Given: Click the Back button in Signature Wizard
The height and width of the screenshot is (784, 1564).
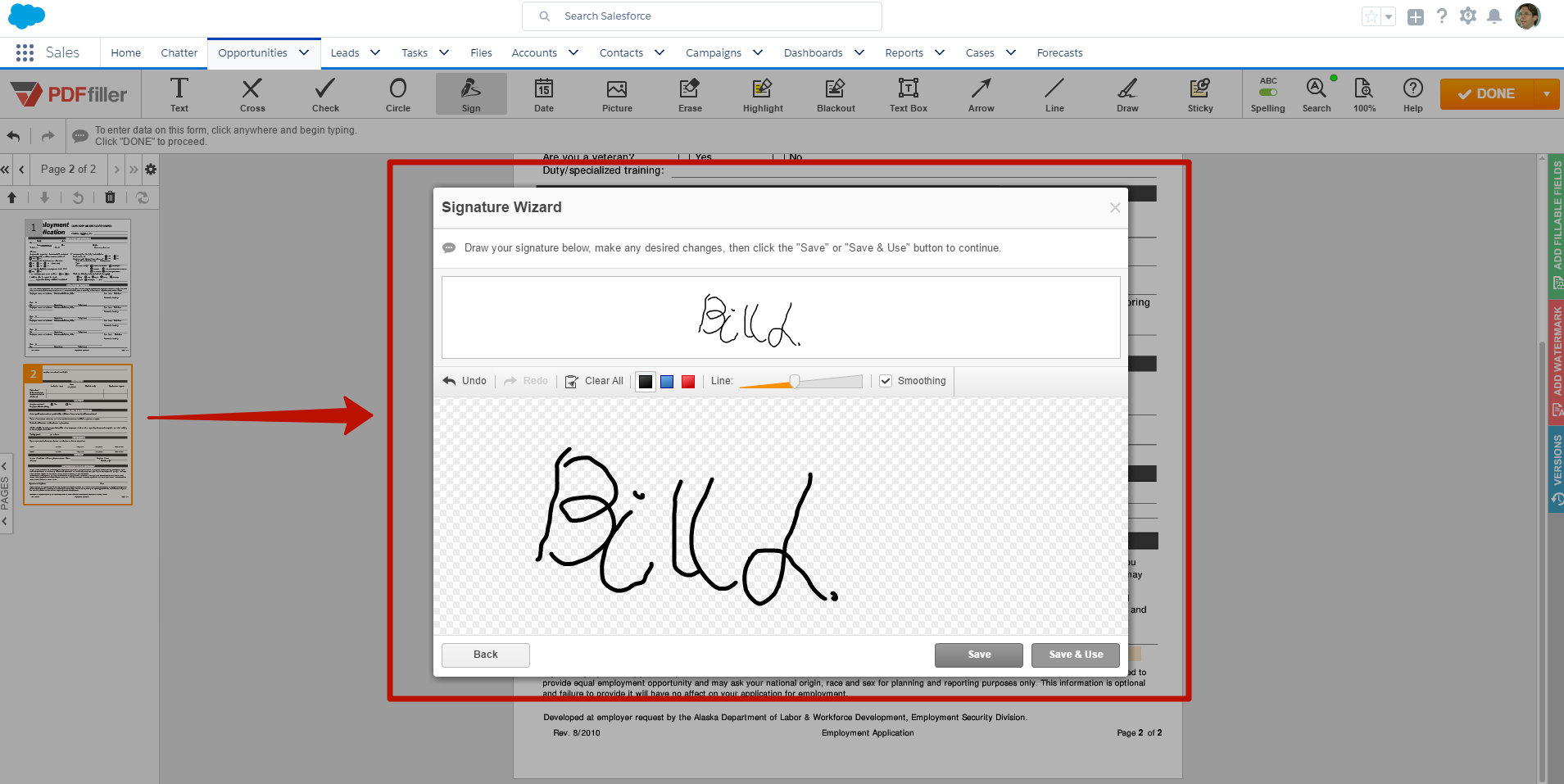Looking at the screenshot, I should 486,655.
